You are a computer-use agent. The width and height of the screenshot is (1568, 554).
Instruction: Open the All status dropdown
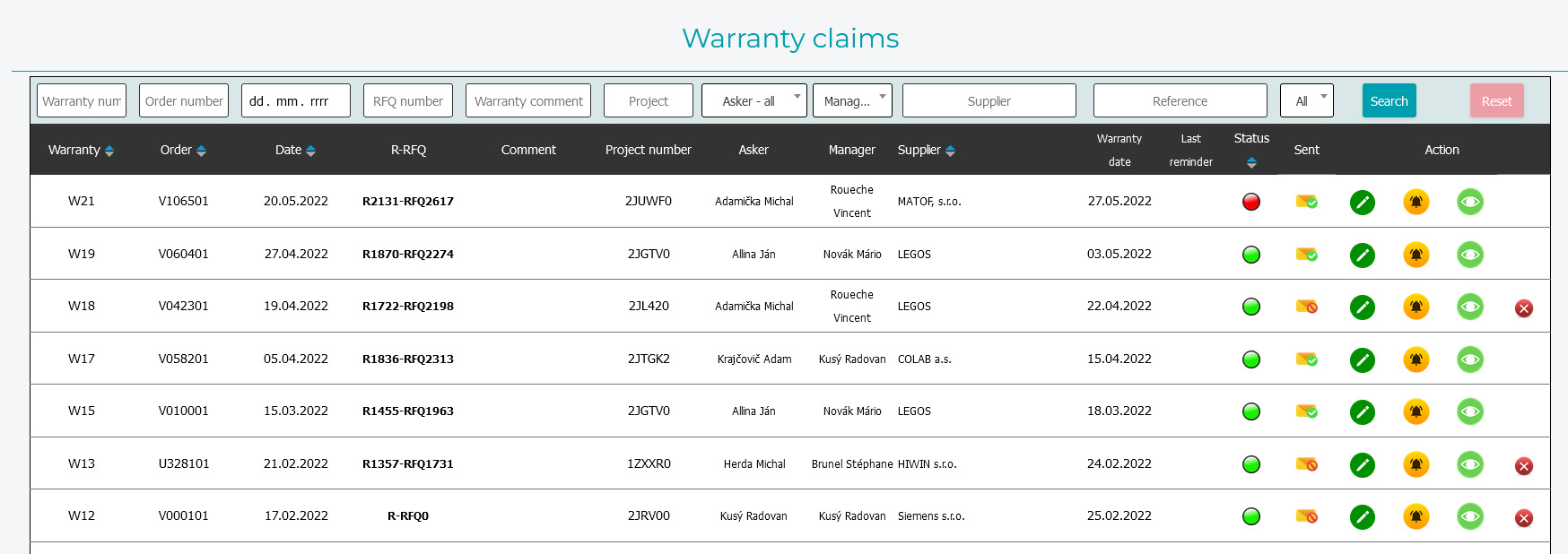tap(1306, 101)
